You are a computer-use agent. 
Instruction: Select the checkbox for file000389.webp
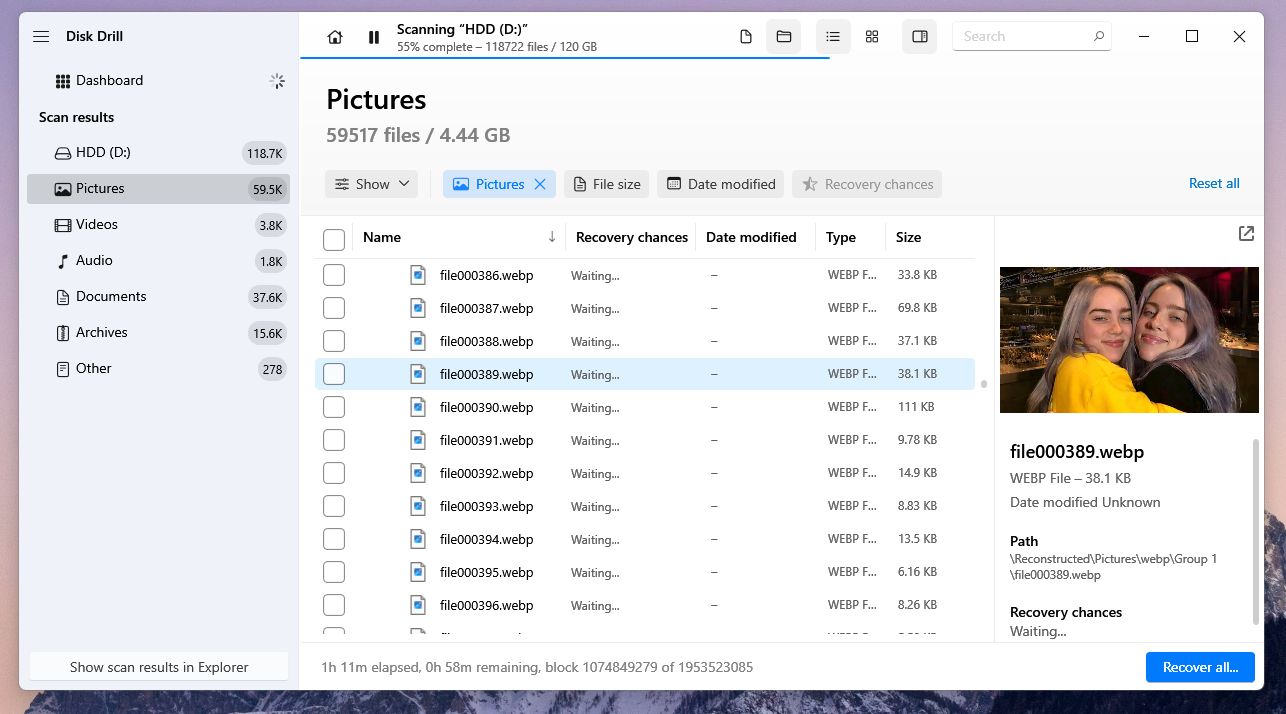point(334,374)
